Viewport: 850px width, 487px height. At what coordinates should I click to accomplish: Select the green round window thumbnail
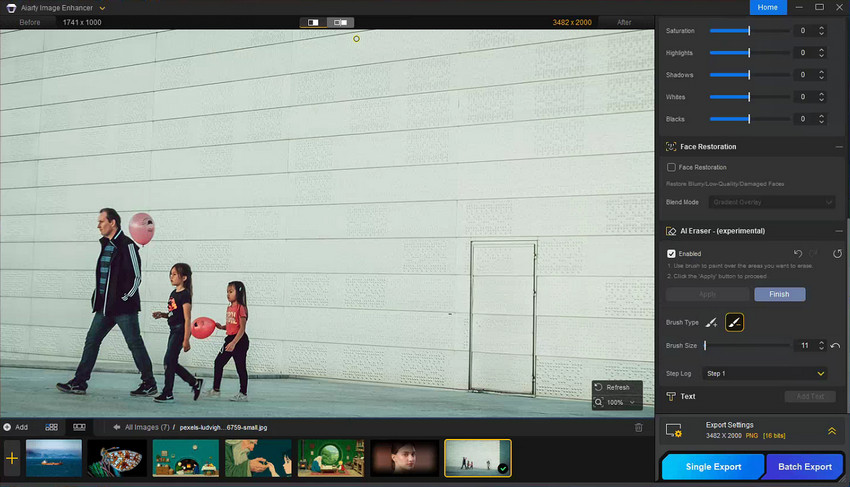tap(331, 458)
